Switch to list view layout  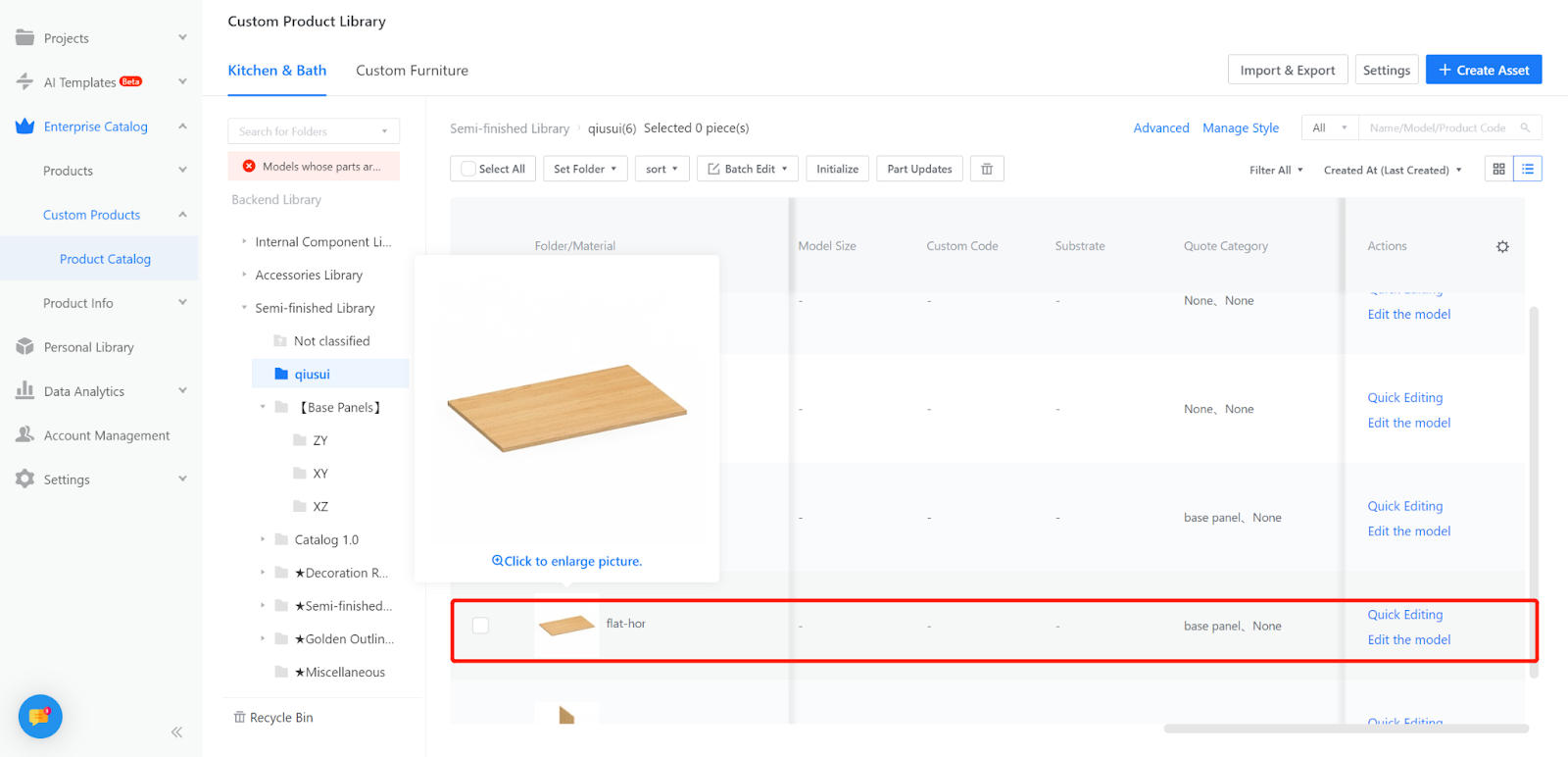coord(1527,169)
